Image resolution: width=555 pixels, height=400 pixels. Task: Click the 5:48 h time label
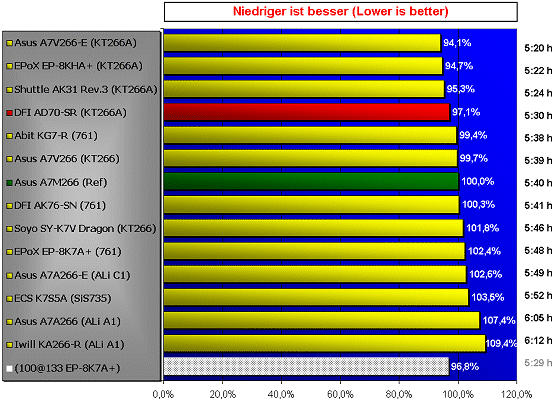[538, 251]
